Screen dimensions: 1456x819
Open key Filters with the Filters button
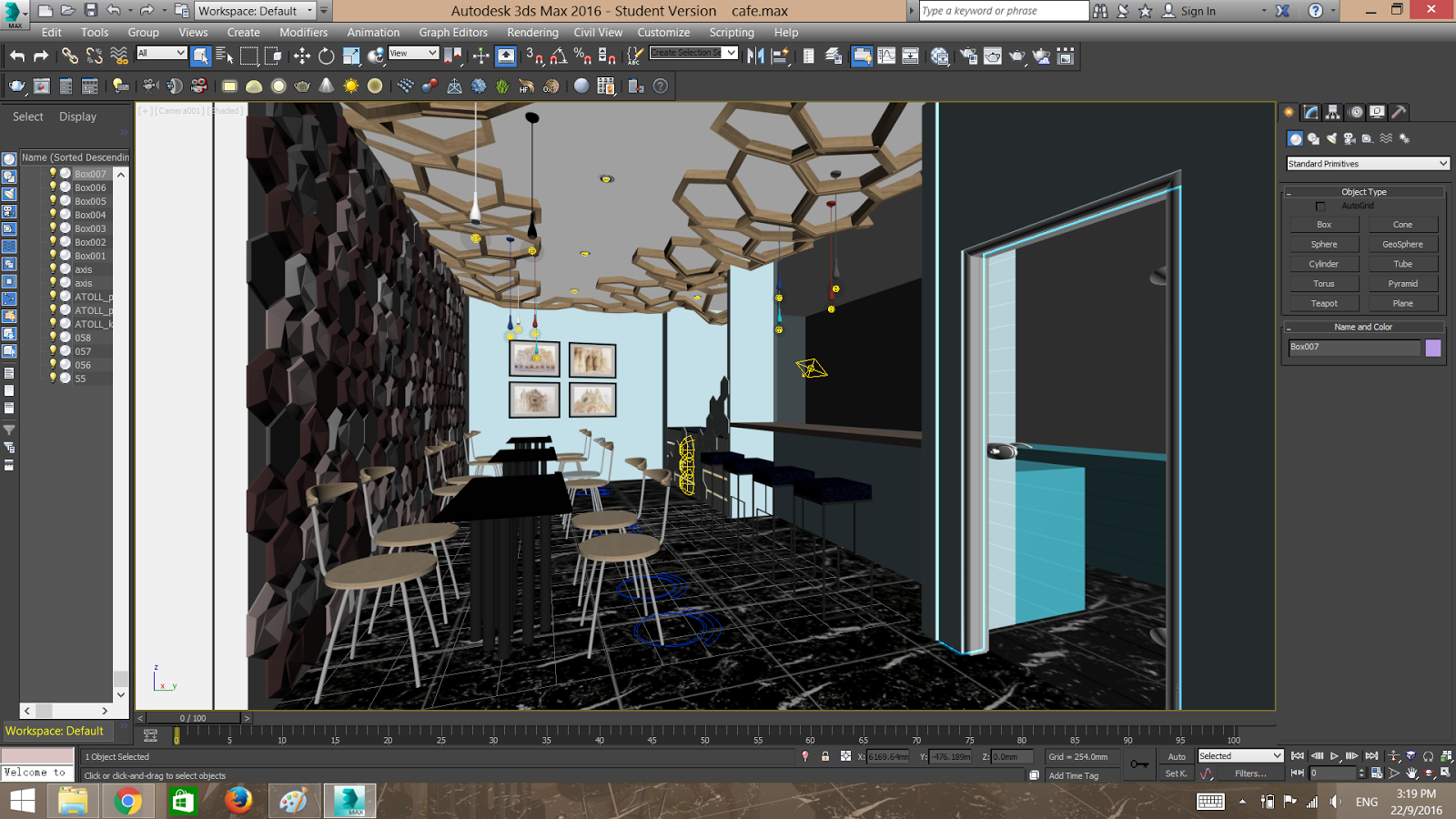pos(1251,773)
